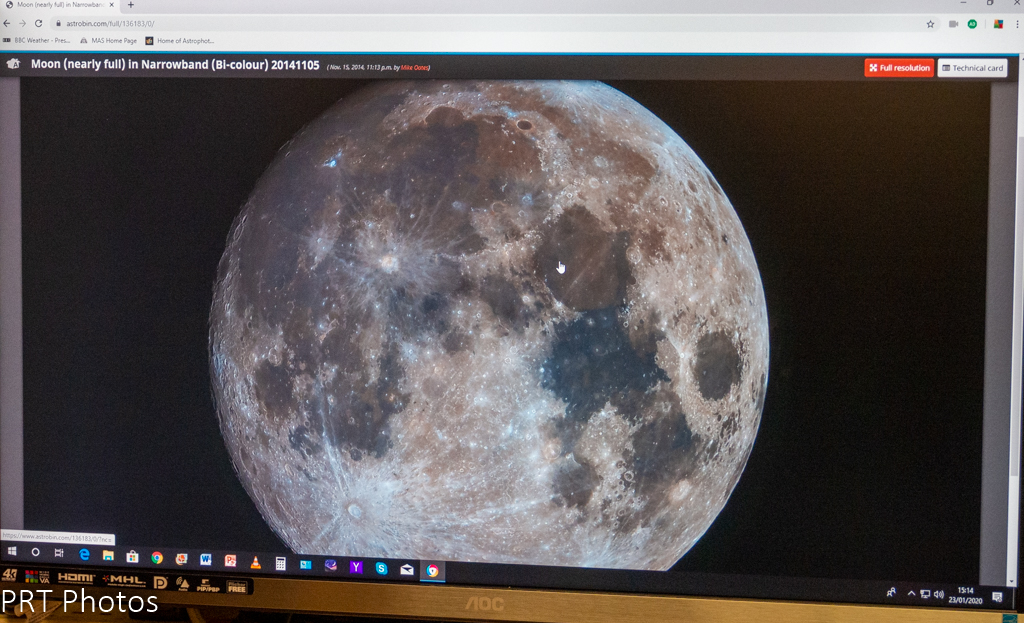Screen dimensions: 1024x623
Task: Click the volume speaker icon in tray
Action: coord(939,594)
